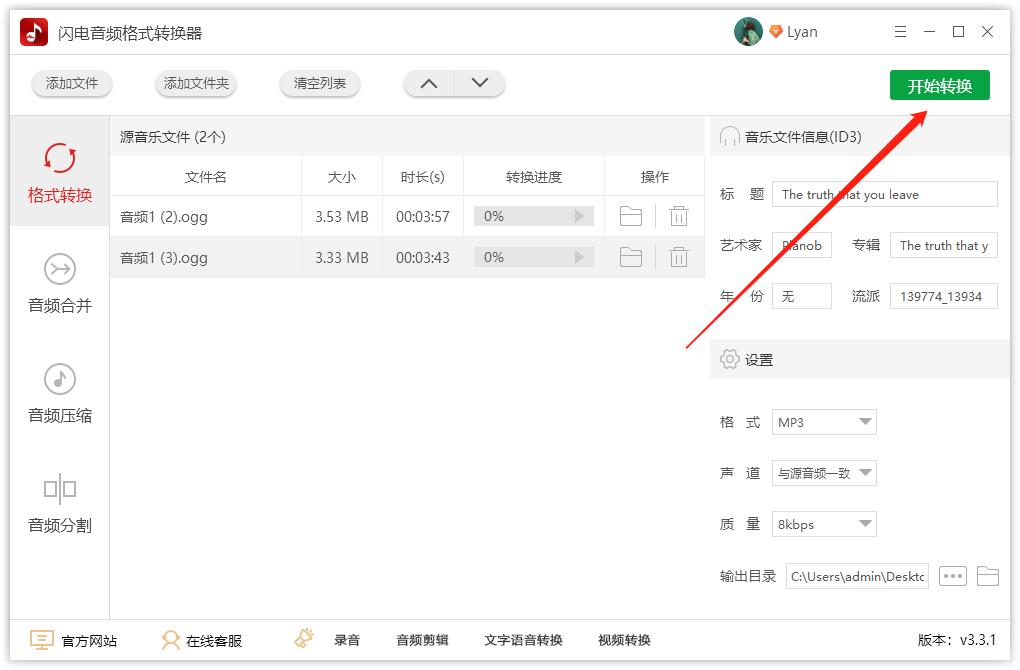Edit the 标题 title field text
This screenshot has width=1020, height=670.
[884, 194]
